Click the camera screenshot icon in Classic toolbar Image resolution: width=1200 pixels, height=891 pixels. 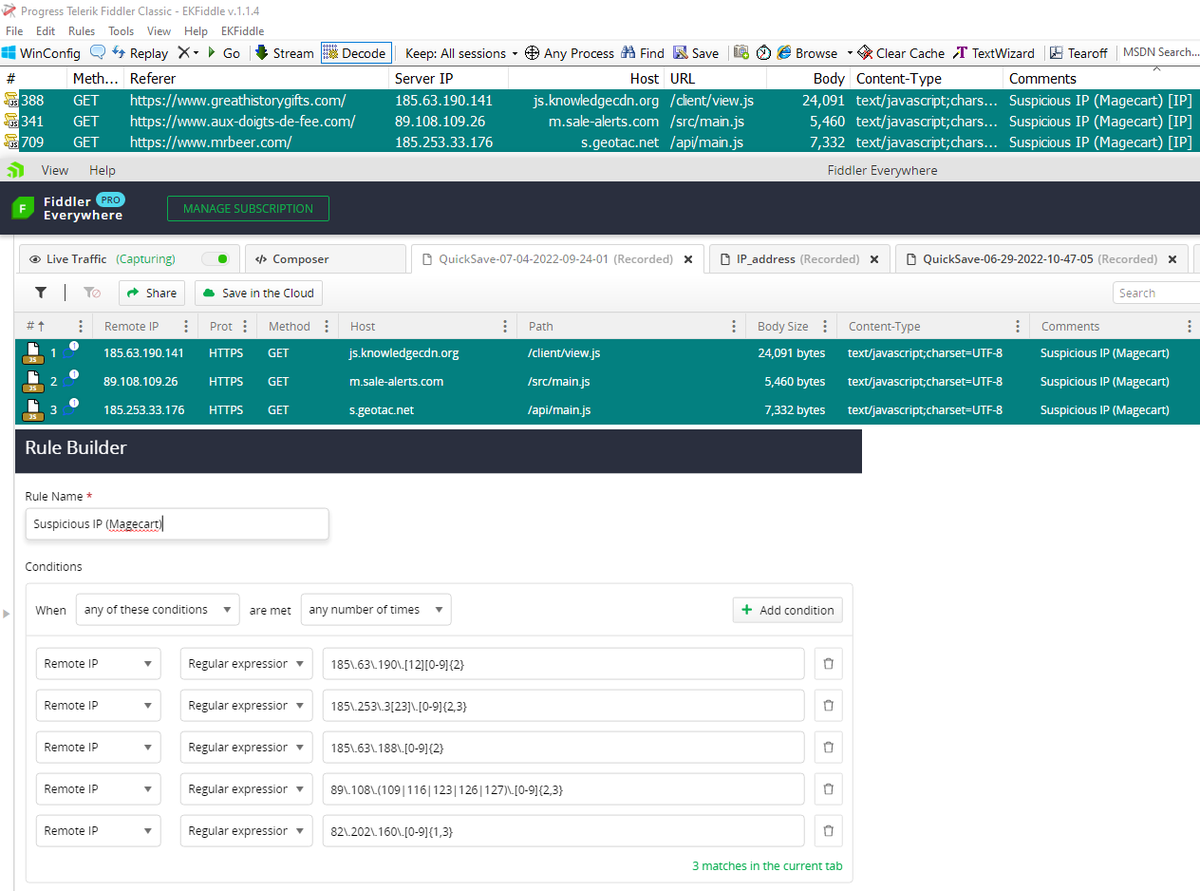pyautogui.click(x=741, y=53)
